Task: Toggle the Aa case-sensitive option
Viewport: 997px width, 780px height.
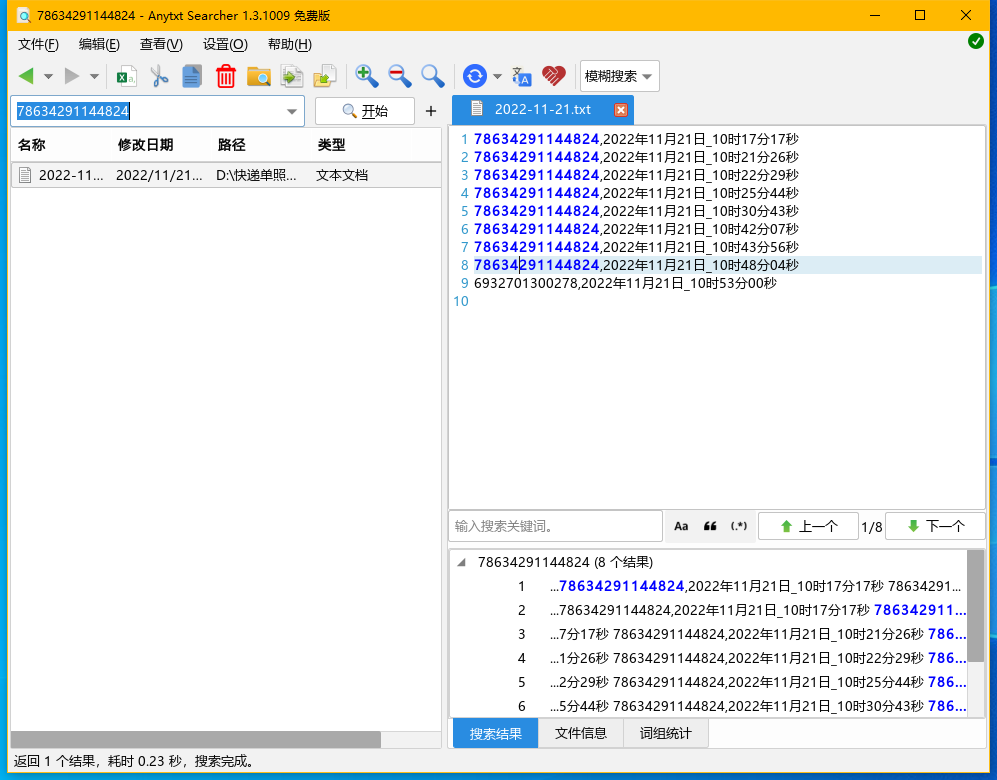Action: pyautogui.click(x=681, y=526)
